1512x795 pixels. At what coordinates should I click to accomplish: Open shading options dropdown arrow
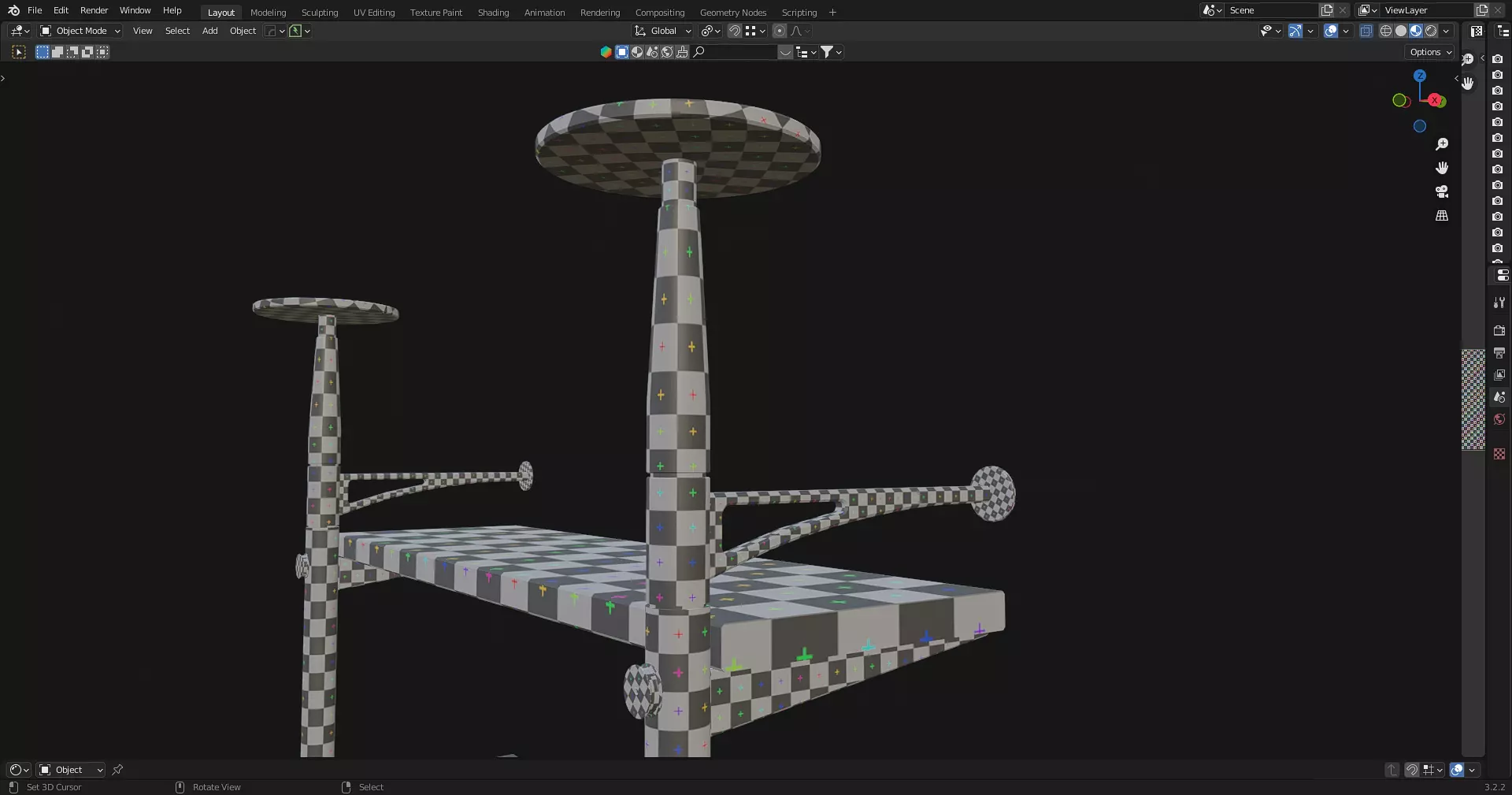pyautogui.click(x=1446, y=31)
